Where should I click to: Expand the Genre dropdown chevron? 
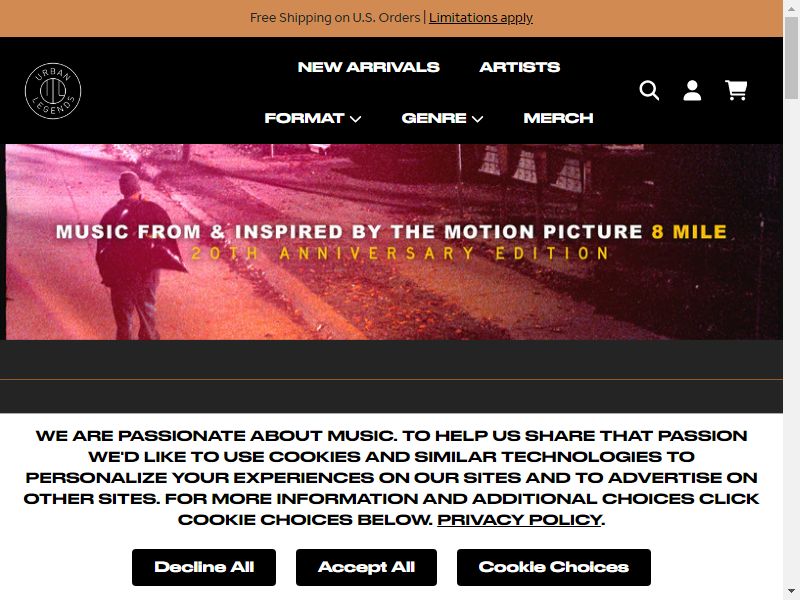click(478, 119)
